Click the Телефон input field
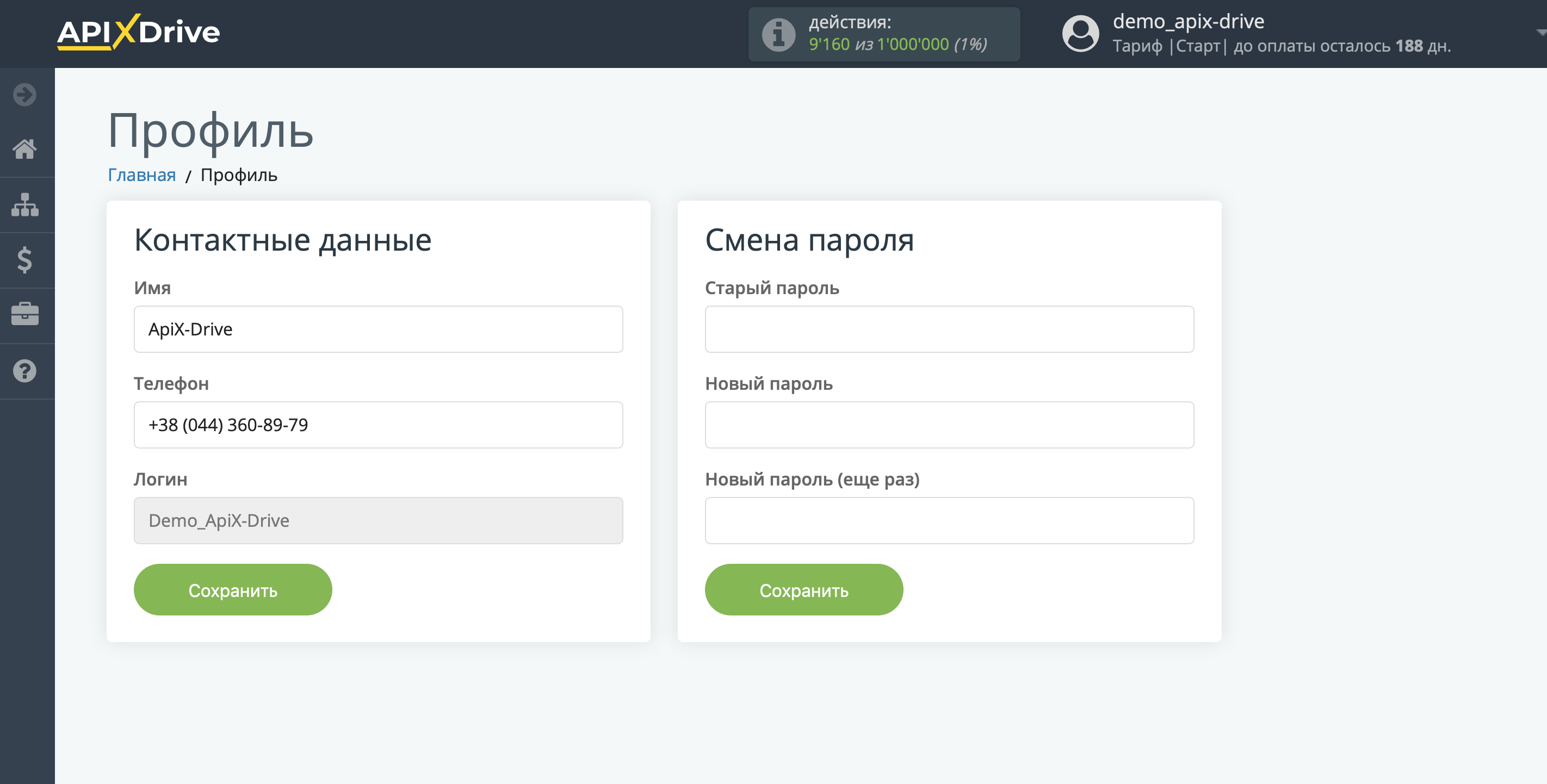The height and width of the screenshot is (784, 1547). 379,425
